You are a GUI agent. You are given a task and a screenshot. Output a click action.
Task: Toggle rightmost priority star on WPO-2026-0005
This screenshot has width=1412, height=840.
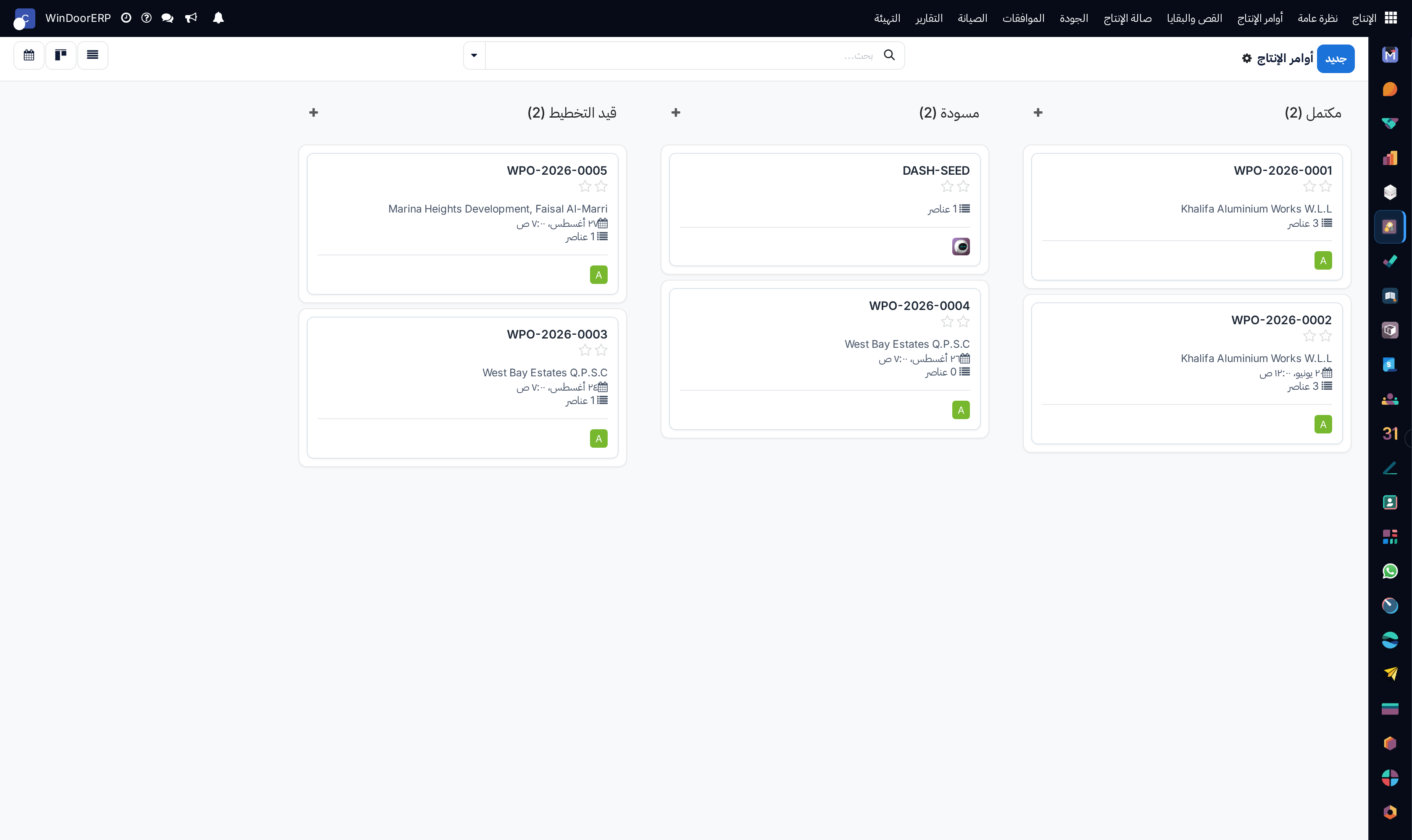[601, 187]
